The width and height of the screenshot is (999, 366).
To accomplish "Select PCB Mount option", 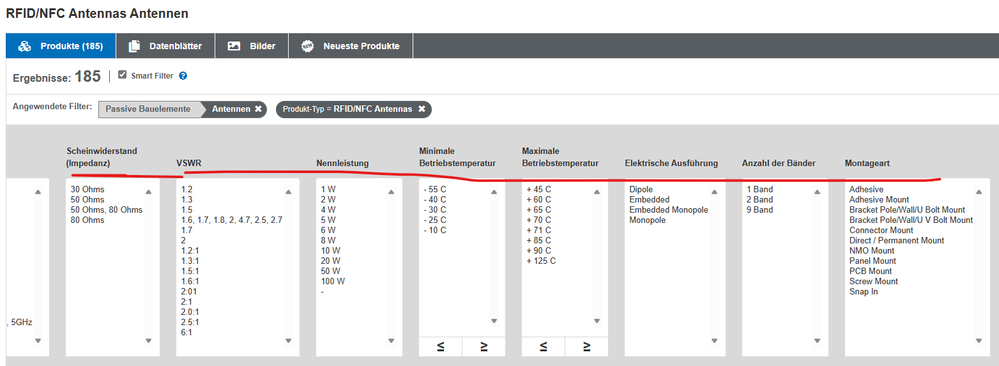I will click(870, 271).
